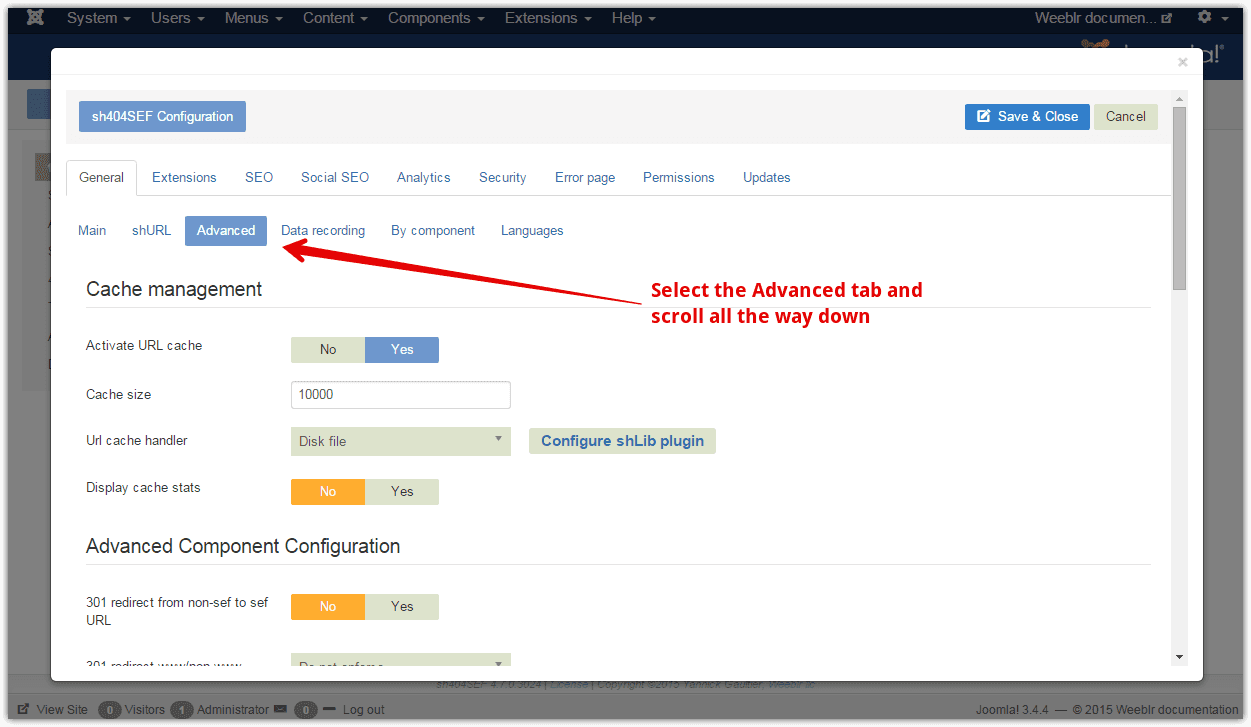
Task: Click the Visitors count badge
Action: pyautogui.click(x=110, y=710)
